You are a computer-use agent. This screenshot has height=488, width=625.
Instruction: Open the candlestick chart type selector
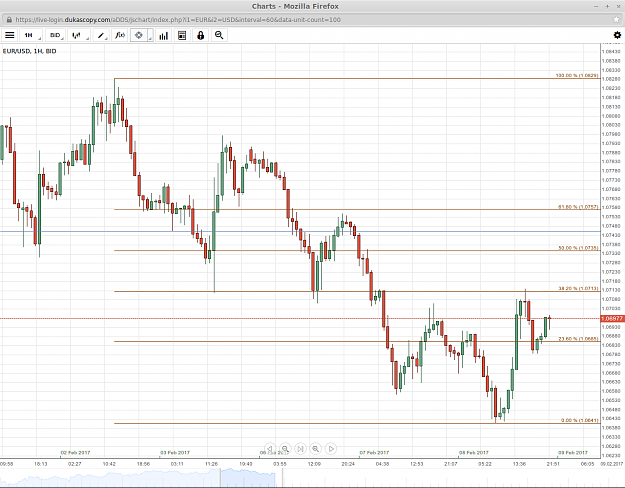point(79,35)
